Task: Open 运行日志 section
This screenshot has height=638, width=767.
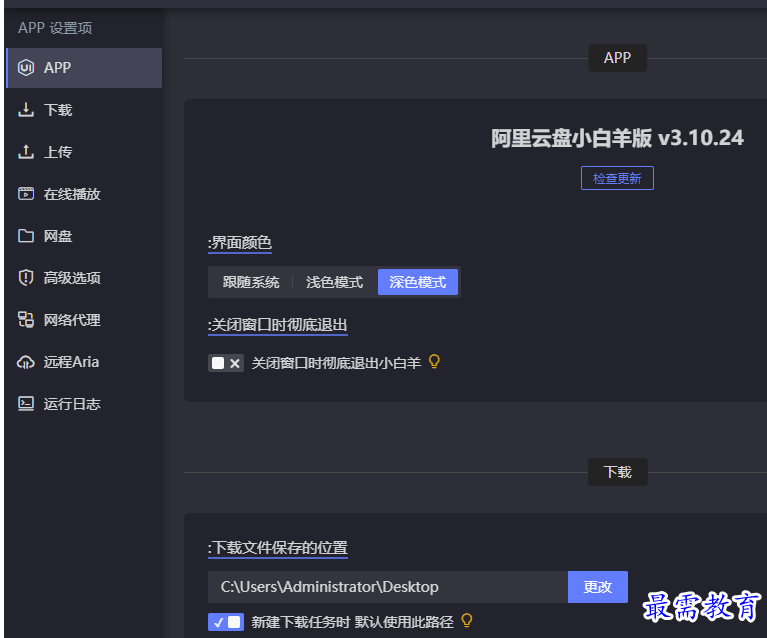Action: 84,404
